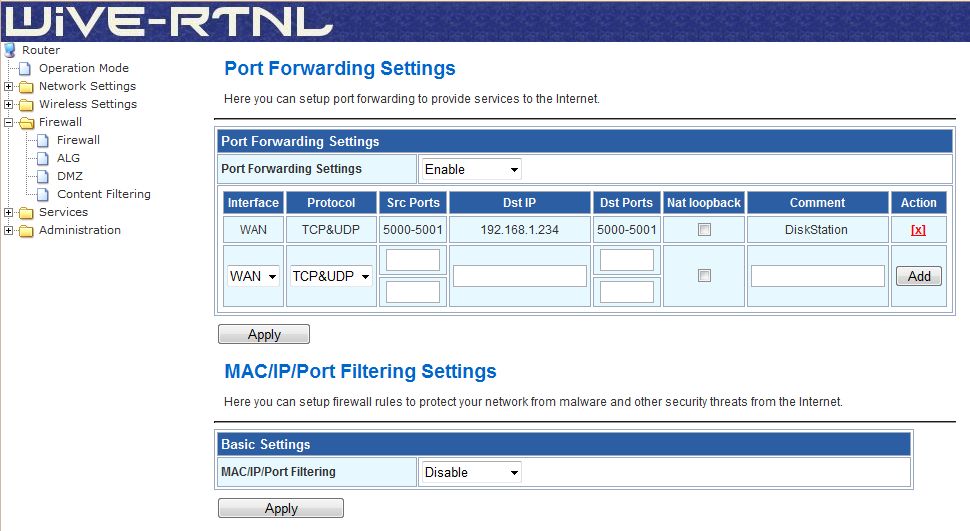Expand the Services tree node
Screen dimensions: 970x531
point(9,212)
